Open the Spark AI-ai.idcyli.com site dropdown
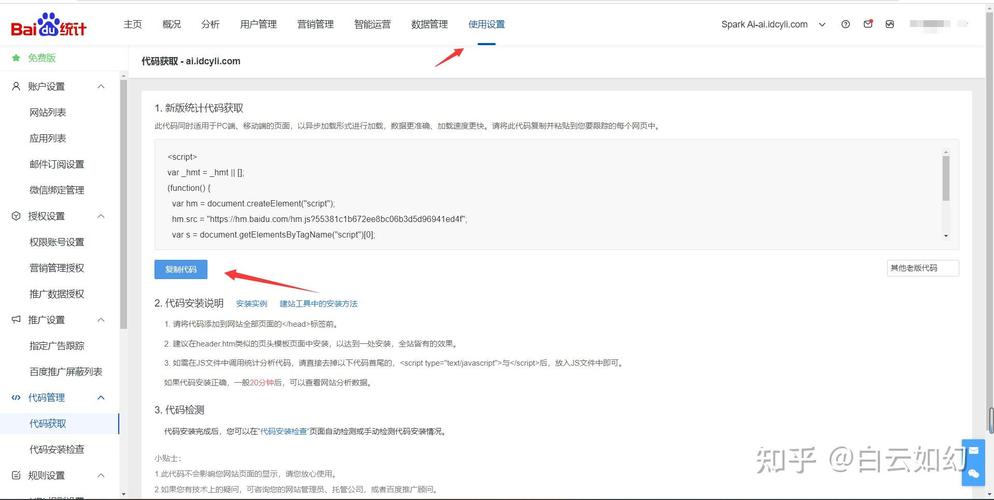994x500 pixels. [x=773, y=25]
